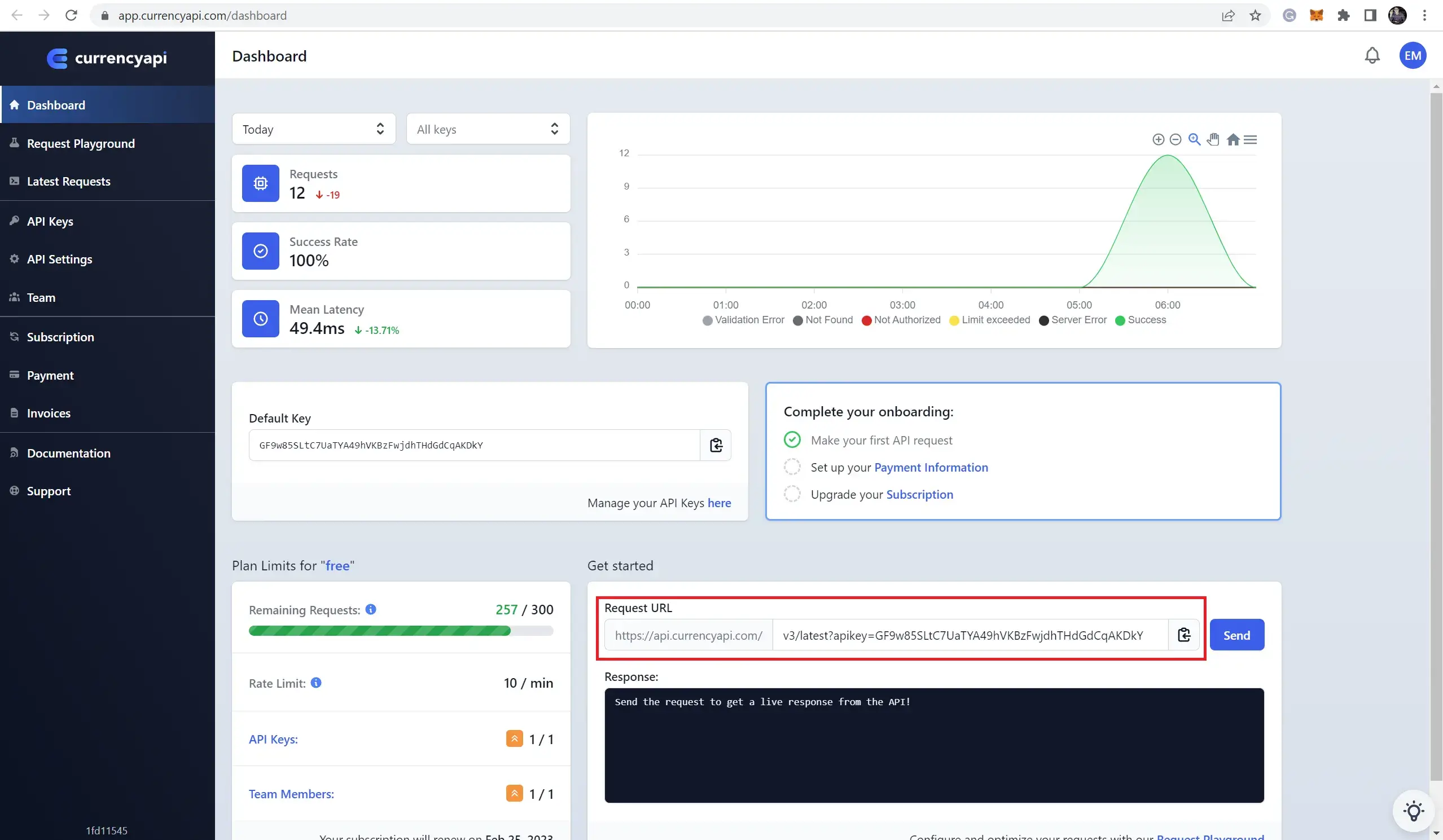
Task: Toggle Success series in legend
Action: point(1141,320)
